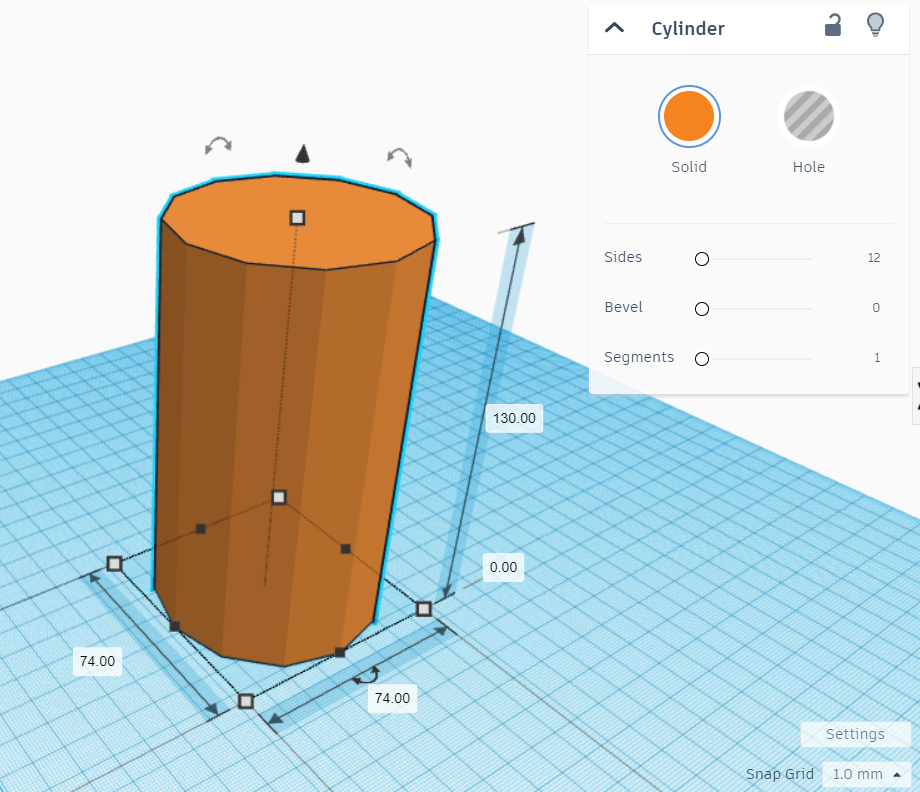Click the white height handle on cylinder top
This screenshot has width=920, height=792.
(297, 218)
